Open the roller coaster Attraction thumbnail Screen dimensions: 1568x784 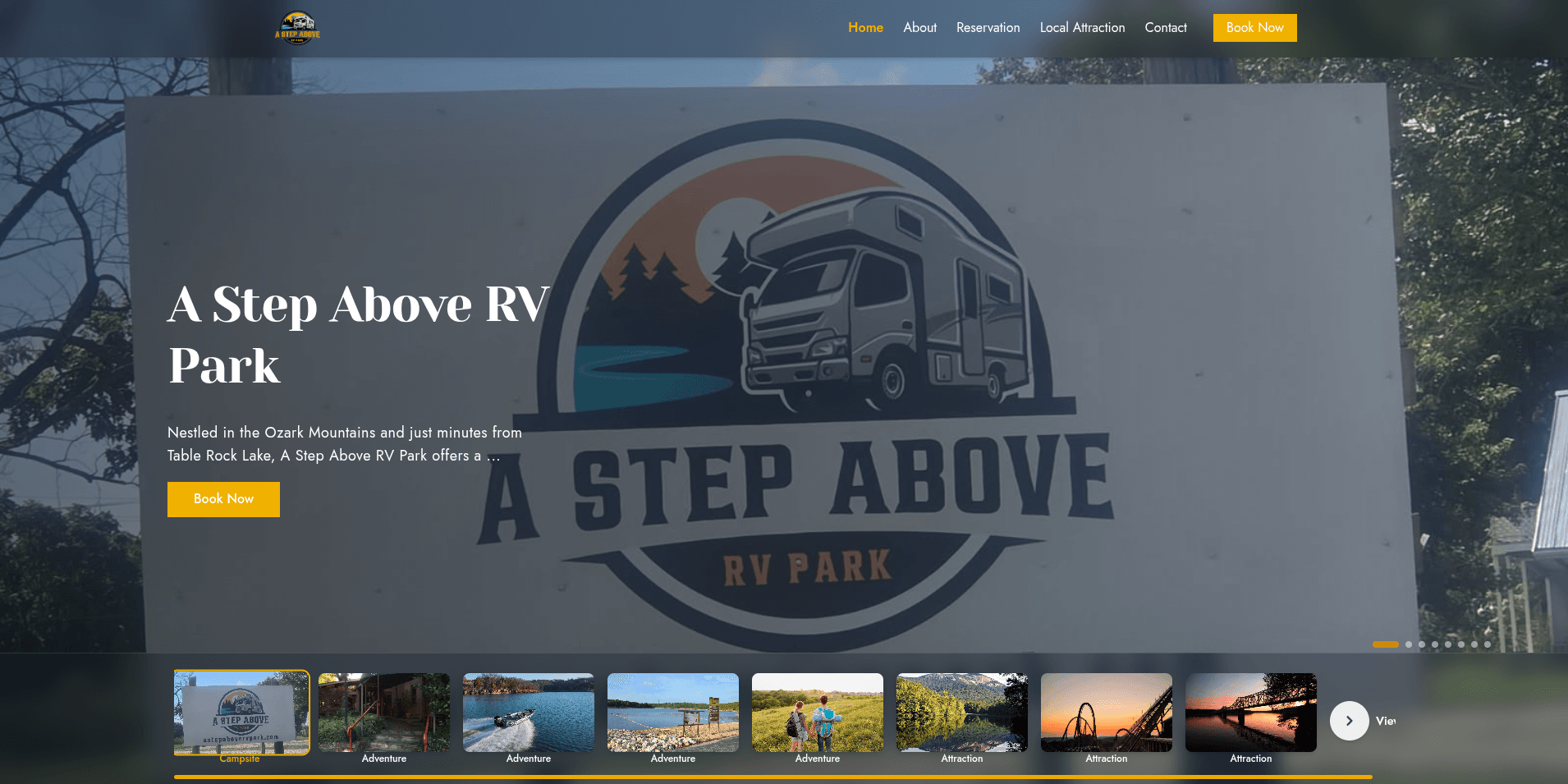coord(1106,713)
